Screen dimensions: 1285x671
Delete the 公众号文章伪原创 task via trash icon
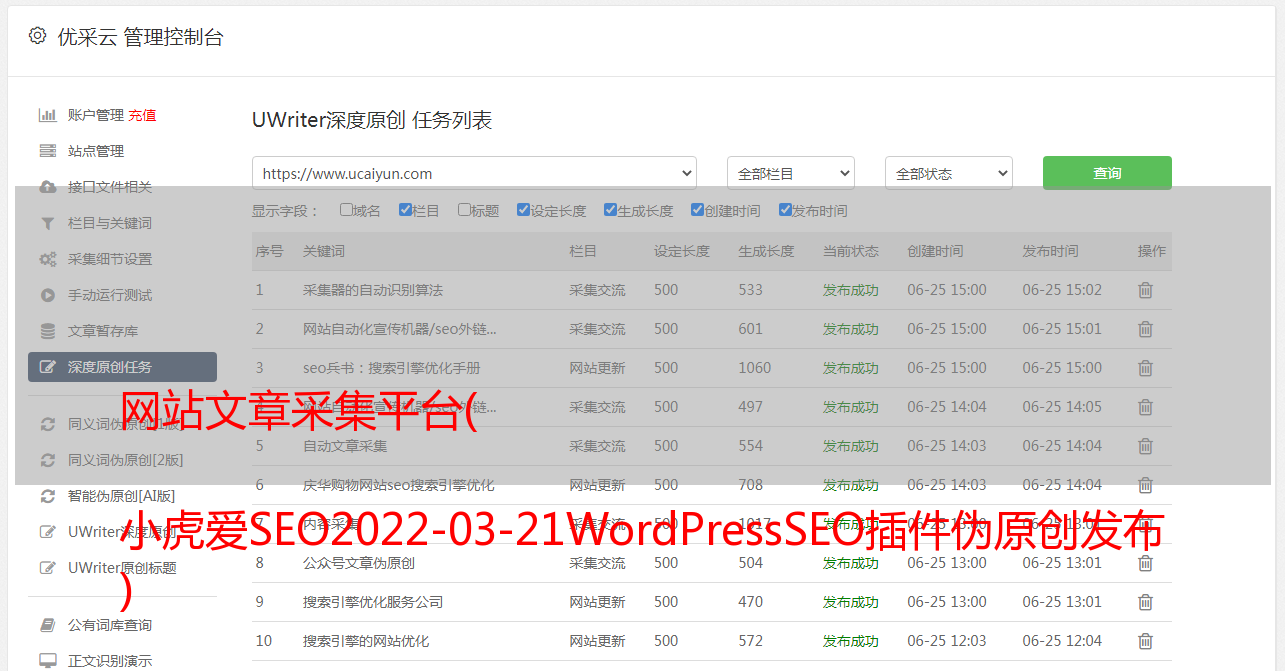(1145, 563)
